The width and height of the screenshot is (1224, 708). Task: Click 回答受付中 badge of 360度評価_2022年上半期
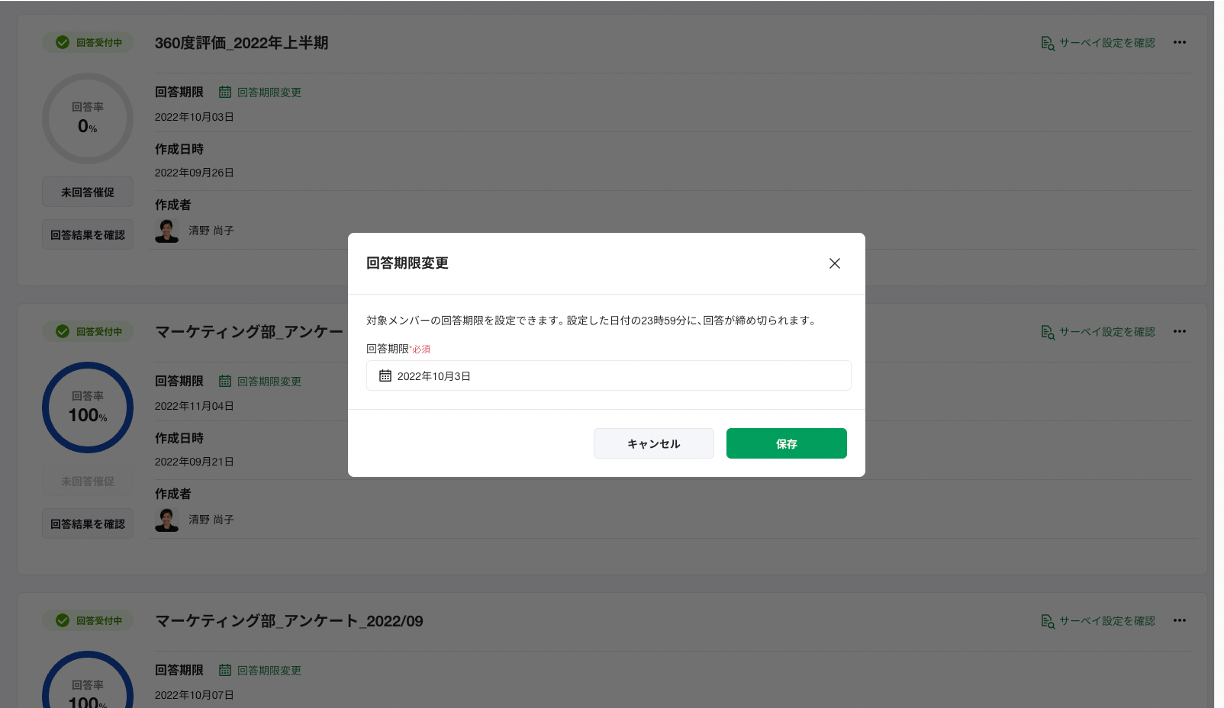tap(87, 43)
